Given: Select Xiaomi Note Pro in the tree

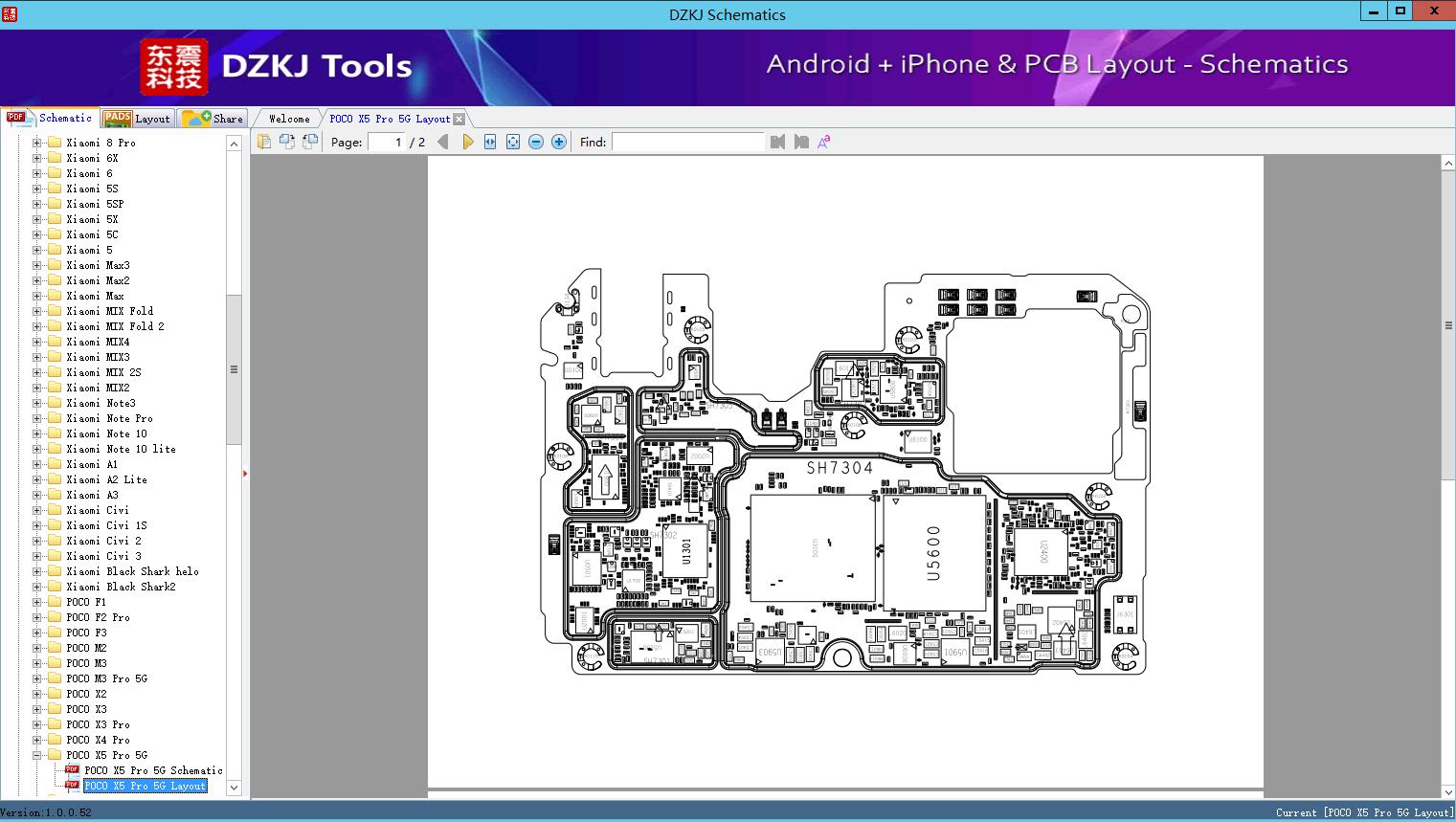Looking at the screenshot, I should click(109, 418).
